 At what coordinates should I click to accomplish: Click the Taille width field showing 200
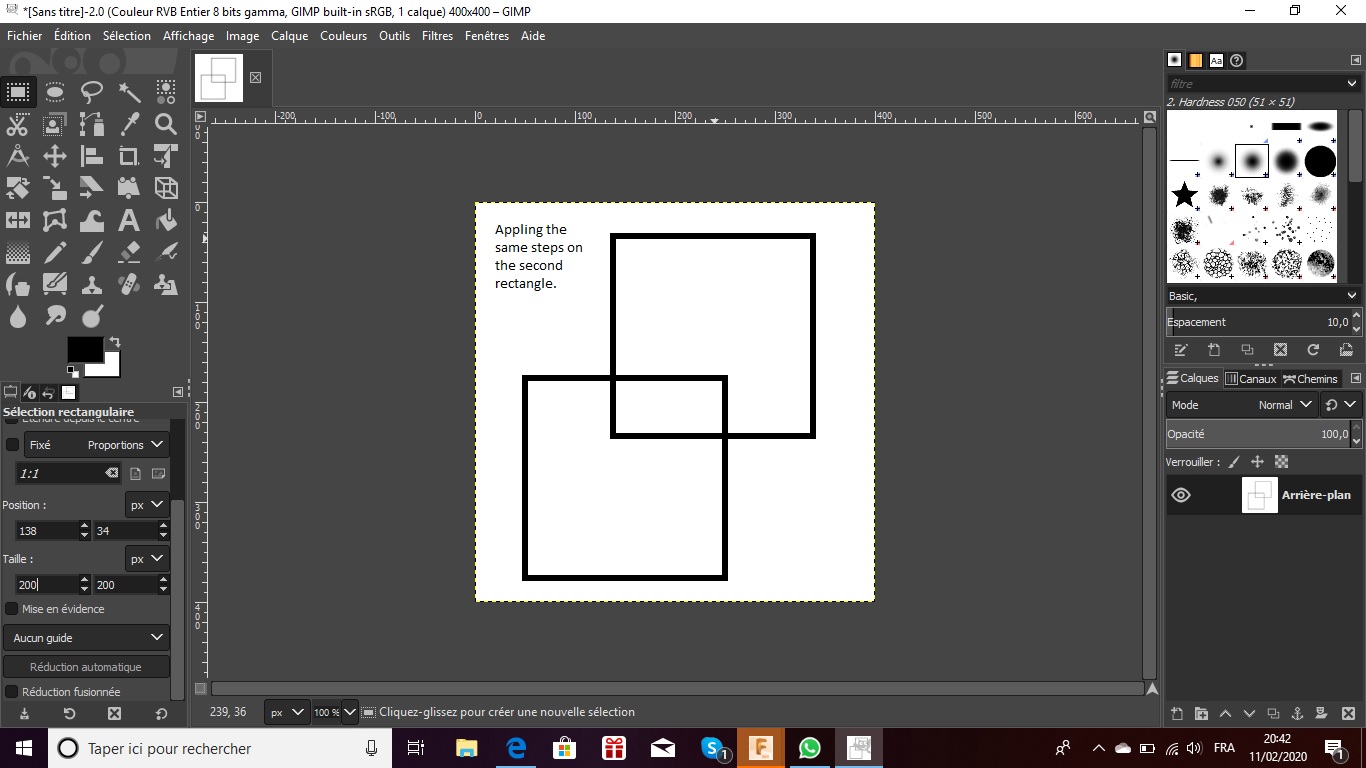click(46, 585)
